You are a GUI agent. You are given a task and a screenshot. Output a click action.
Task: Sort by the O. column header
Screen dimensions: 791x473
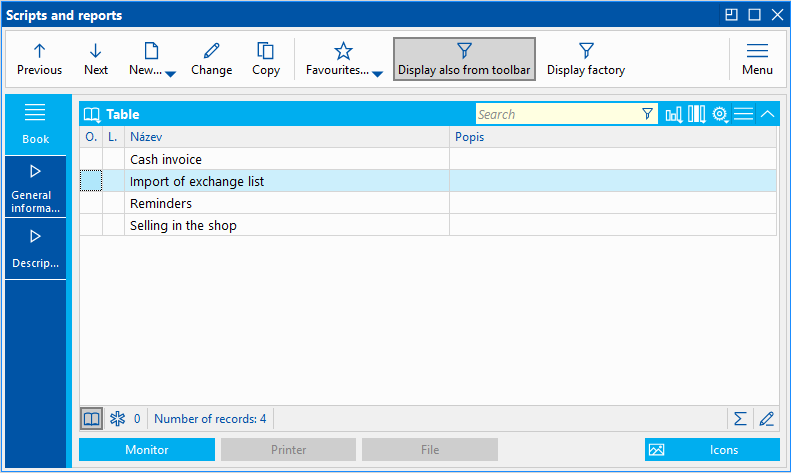91,137
